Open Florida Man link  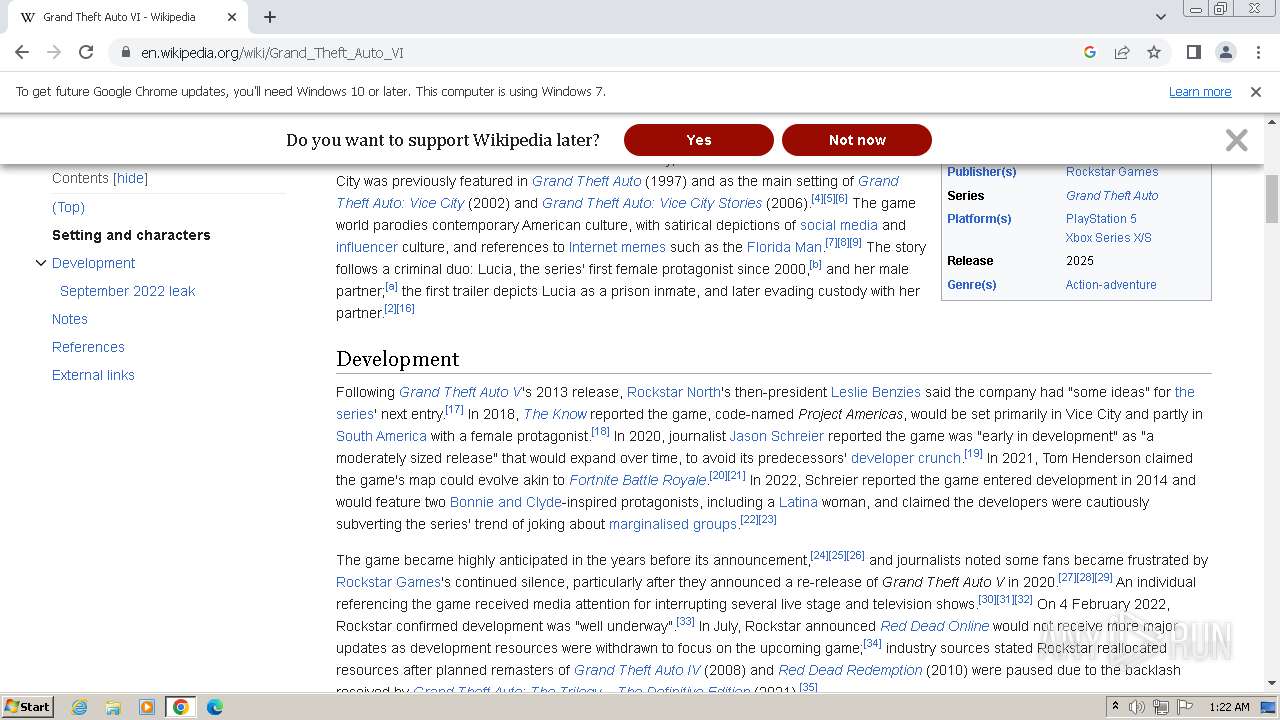784,247
